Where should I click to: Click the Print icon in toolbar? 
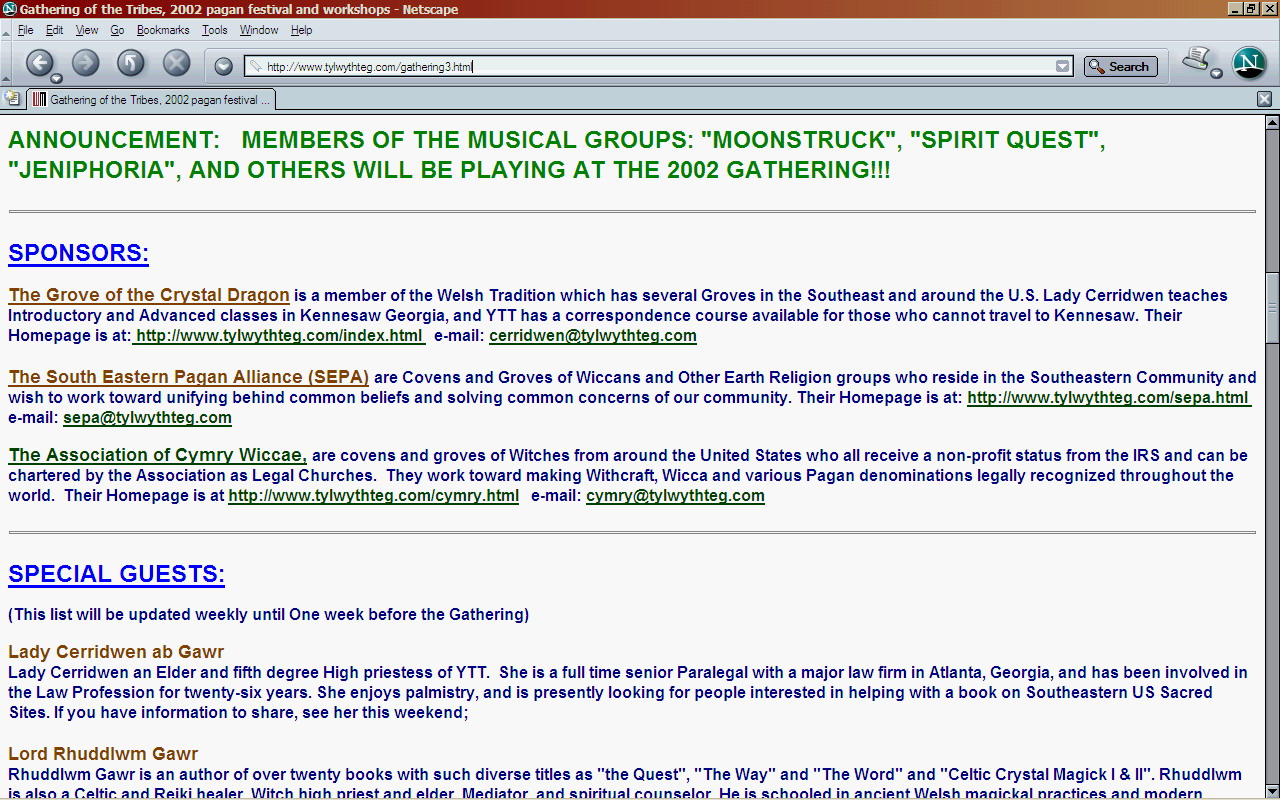(1196, 60)
